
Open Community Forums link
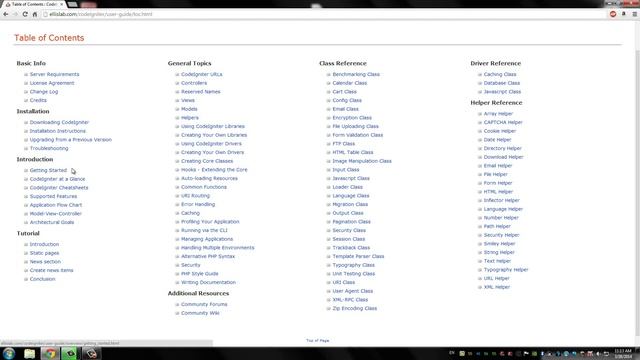coord(204,304)
